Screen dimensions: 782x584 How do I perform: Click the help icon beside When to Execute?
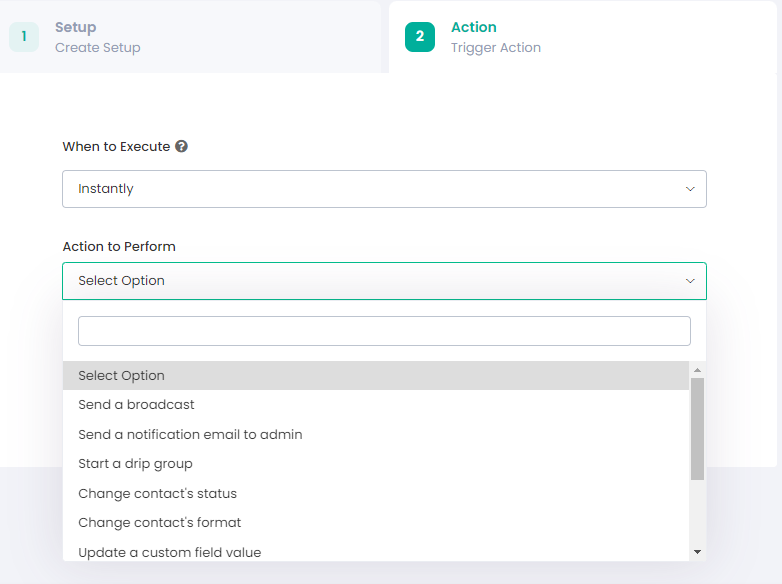tap(182, 146)
